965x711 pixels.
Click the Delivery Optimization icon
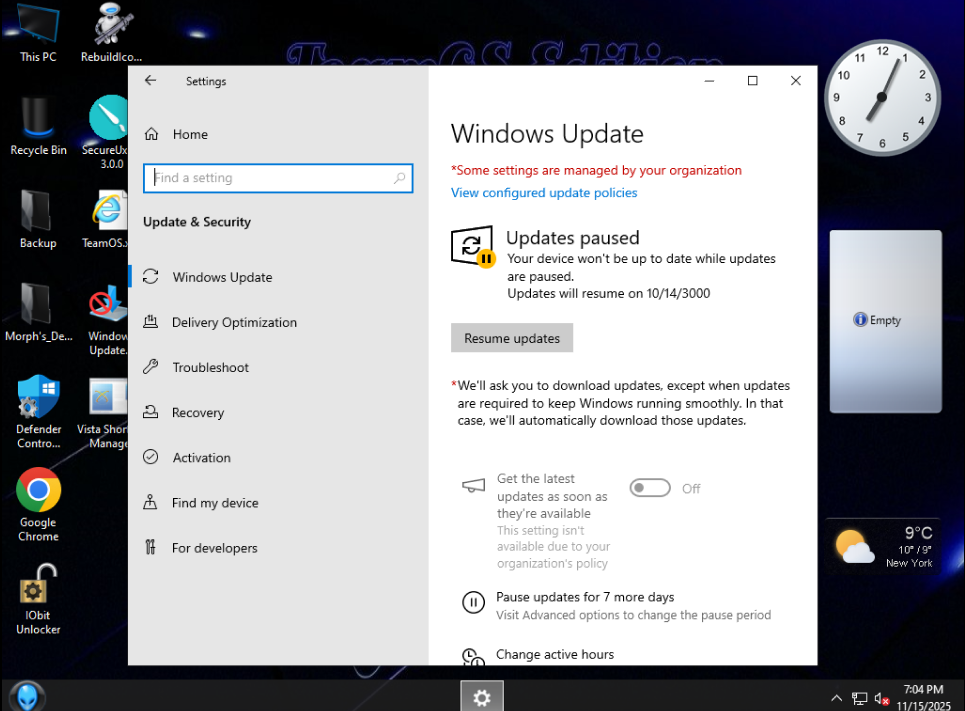point(151,321)
